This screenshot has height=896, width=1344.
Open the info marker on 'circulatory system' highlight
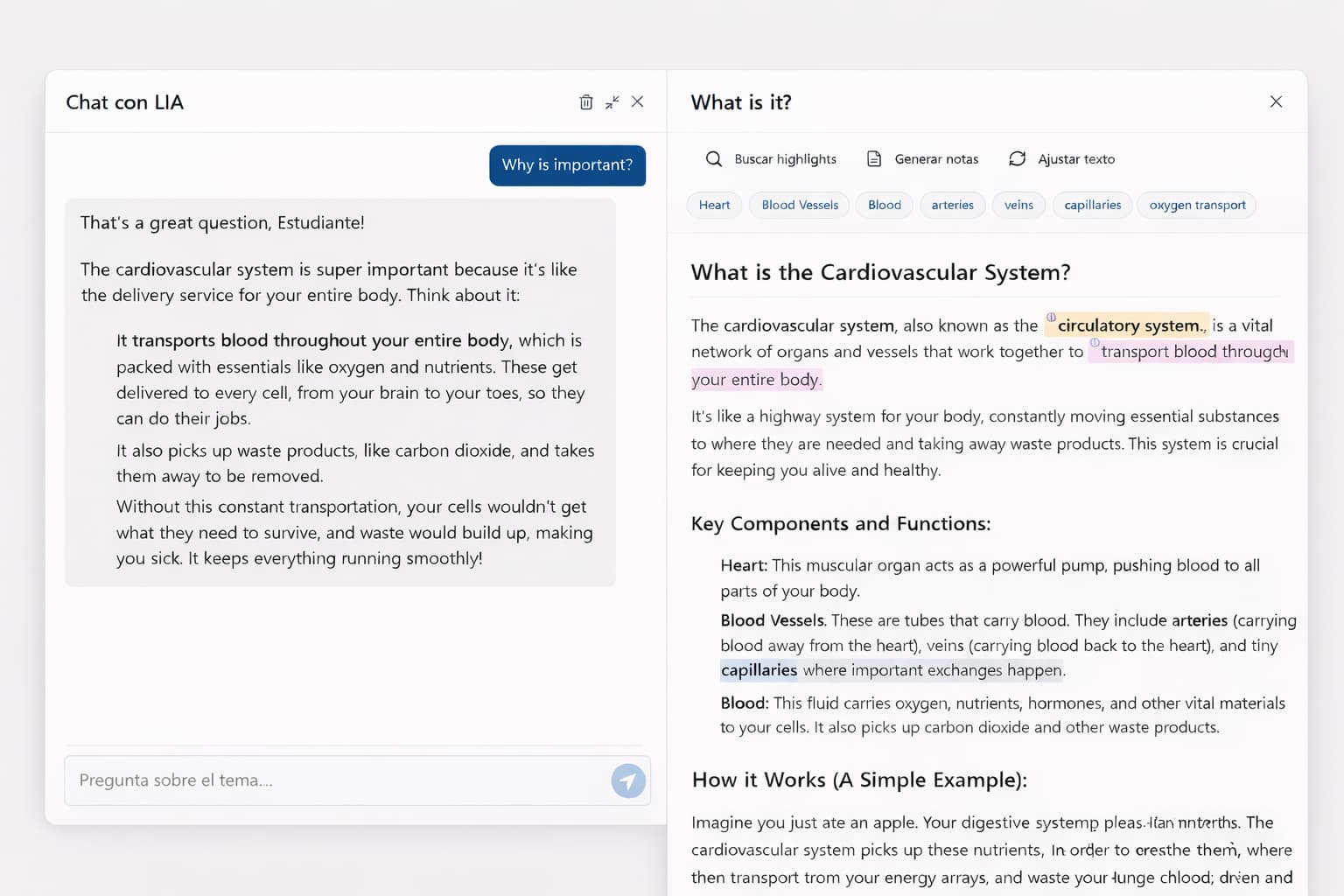pyautogui.click(x=1051, y=318)
